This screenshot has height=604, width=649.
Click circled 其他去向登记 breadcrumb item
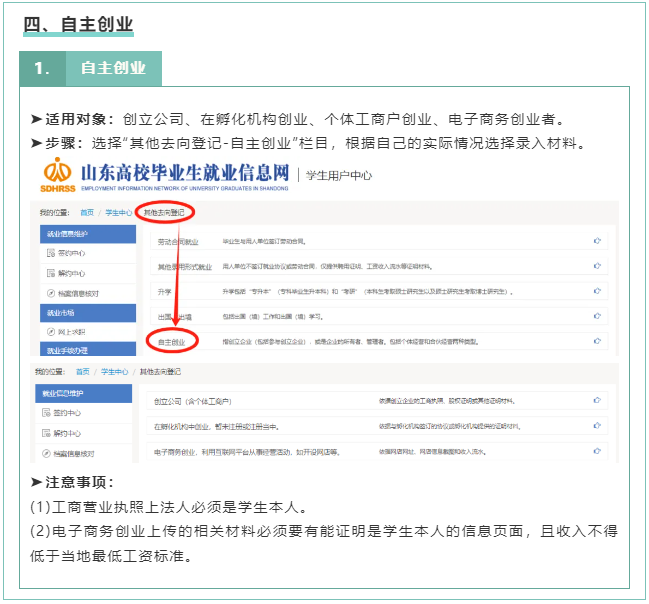point(164,213)
